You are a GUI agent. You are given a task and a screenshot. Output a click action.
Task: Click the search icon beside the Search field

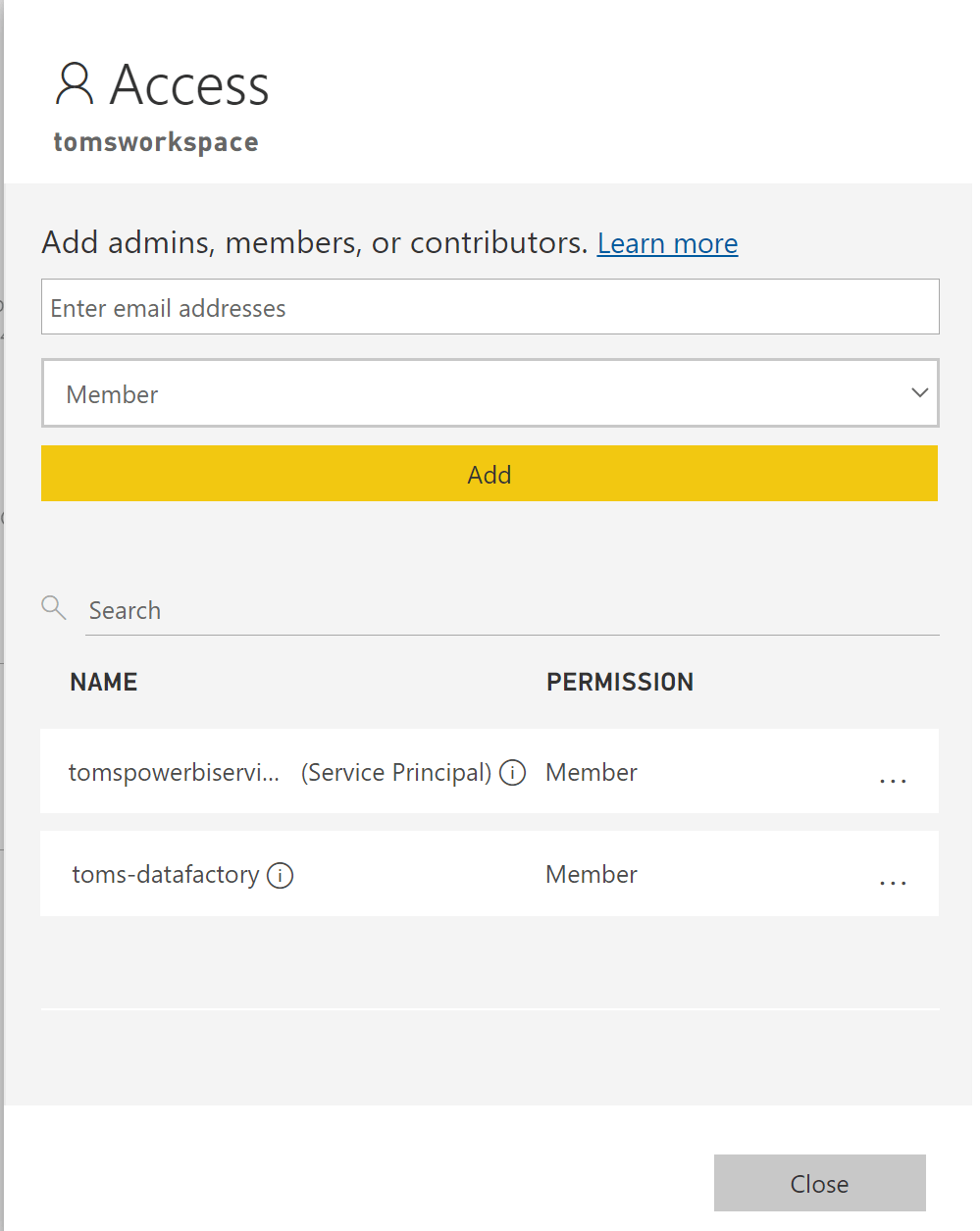coord(54,608)
